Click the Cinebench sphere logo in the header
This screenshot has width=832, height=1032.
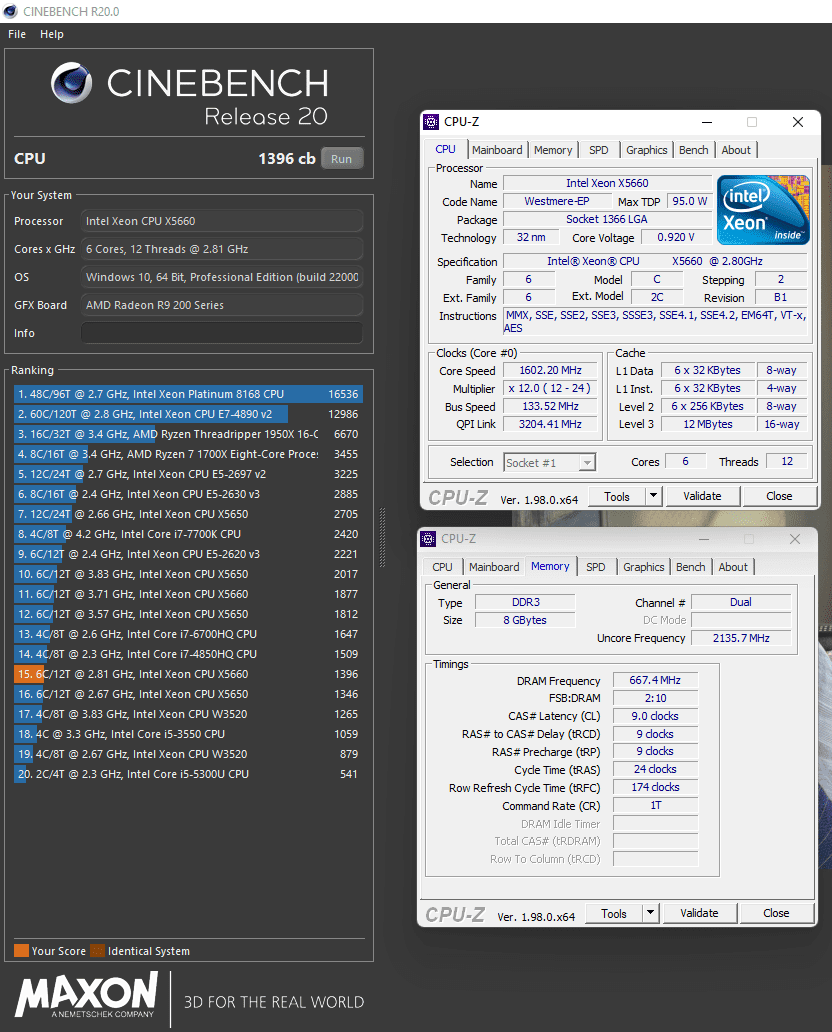[72, 83]
